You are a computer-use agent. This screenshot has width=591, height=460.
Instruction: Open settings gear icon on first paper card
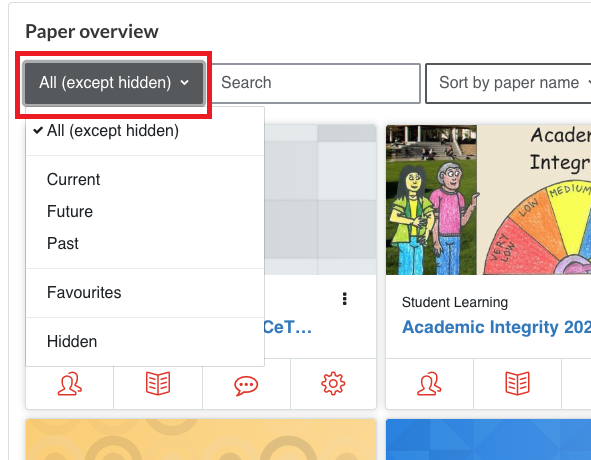(x=333, y=384)
